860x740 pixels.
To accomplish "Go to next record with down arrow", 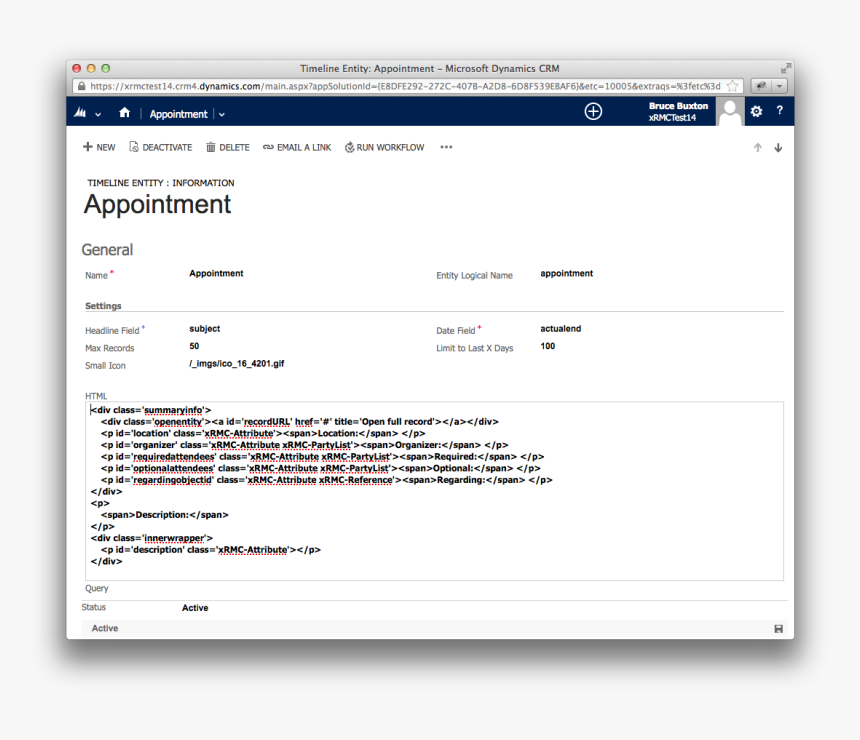I will (x=778, y=148).
